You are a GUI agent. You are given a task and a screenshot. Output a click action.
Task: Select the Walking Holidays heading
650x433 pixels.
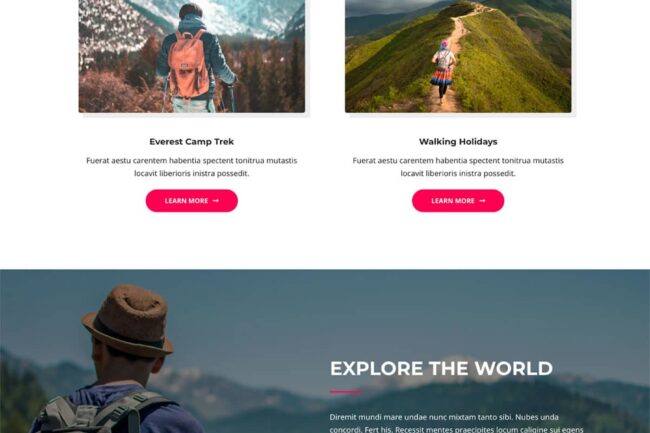[x=458, y=142]
